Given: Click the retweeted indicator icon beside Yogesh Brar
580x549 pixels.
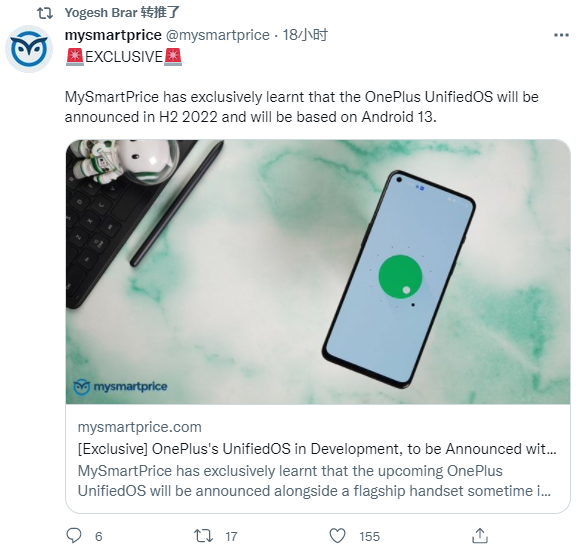Looking at the screenshot, I should pos(45,13).
